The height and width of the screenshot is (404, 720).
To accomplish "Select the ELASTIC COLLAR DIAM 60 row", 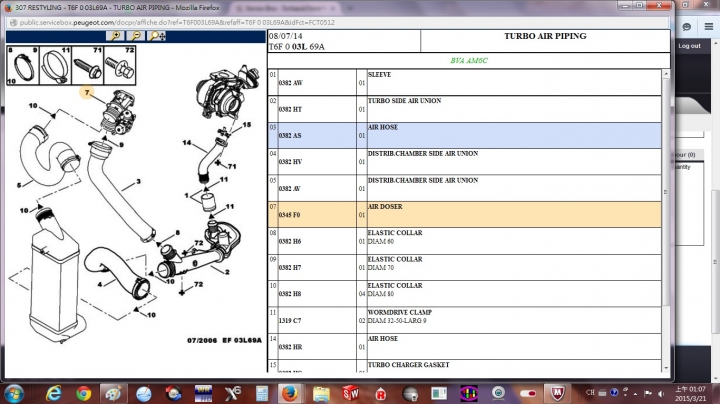I will tap(465, 241).
